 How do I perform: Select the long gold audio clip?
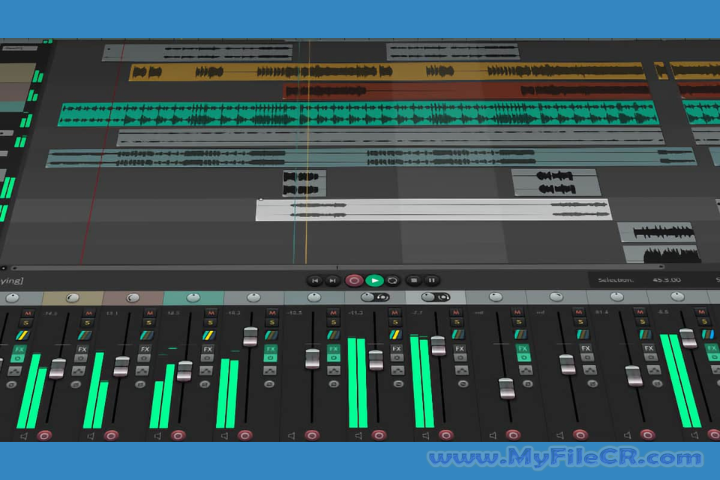point(387,72)
